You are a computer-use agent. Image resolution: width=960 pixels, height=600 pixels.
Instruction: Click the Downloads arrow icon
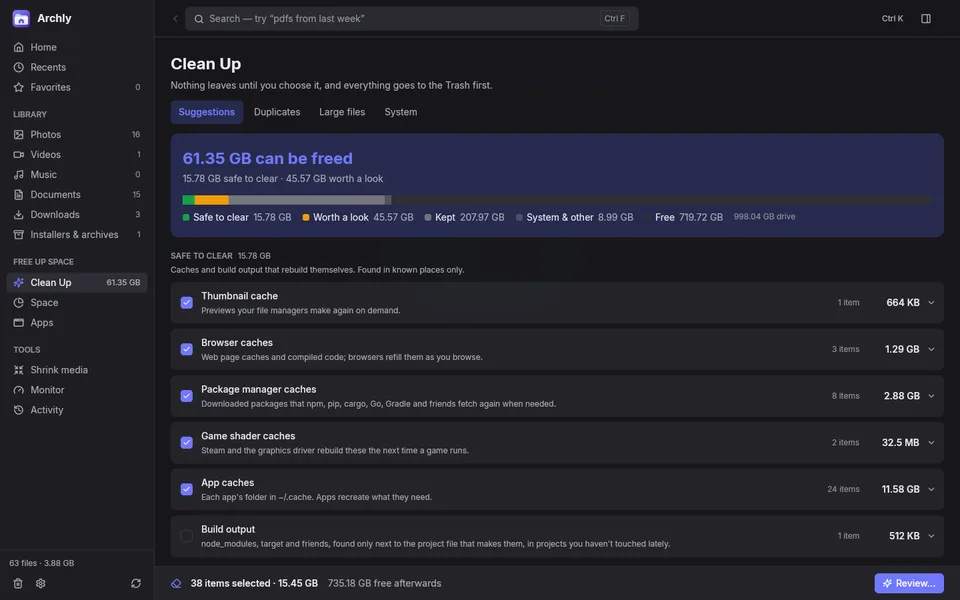pos(18,214)
